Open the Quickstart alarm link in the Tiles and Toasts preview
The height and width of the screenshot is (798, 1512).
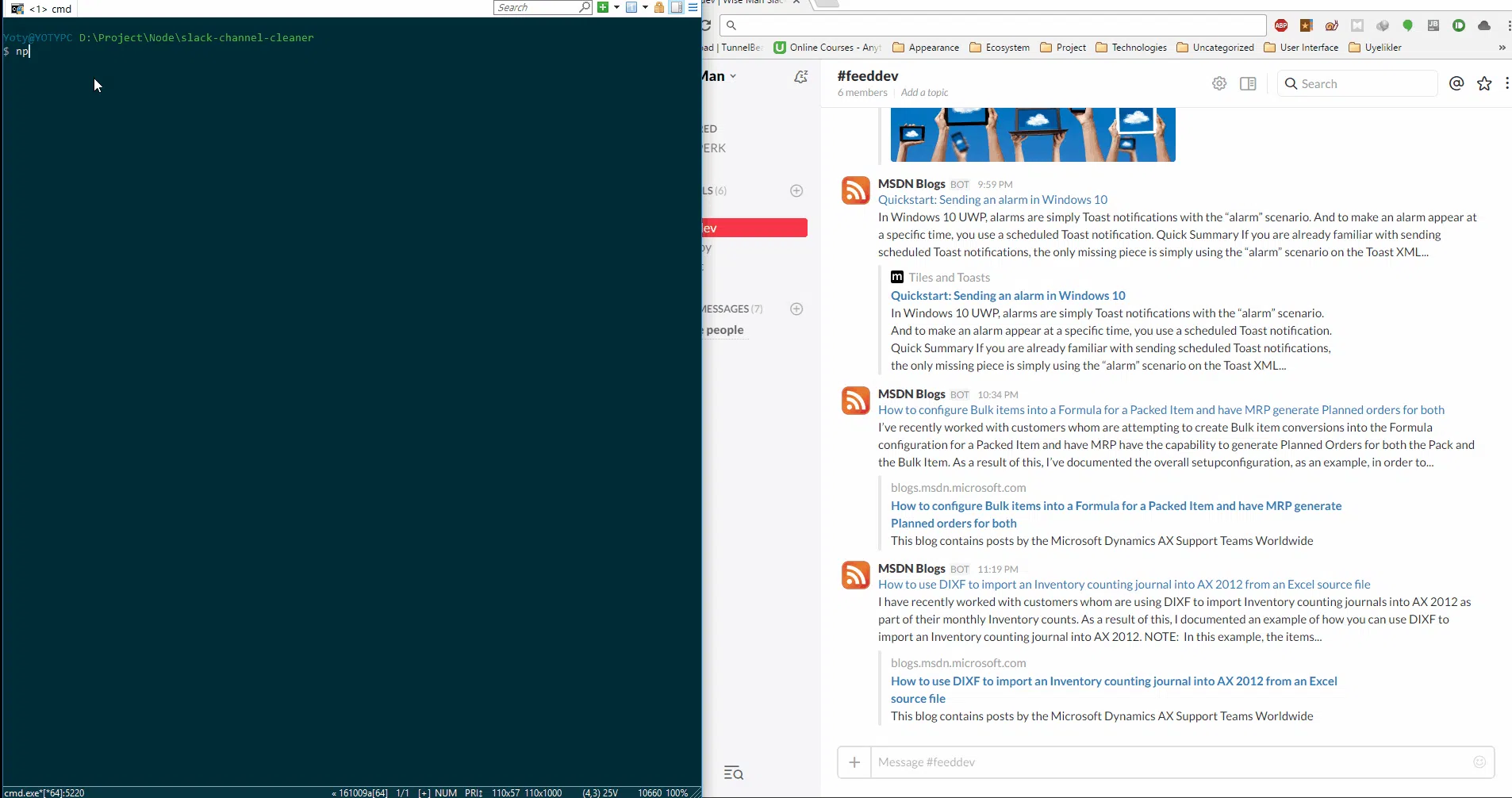point(1008,296)
